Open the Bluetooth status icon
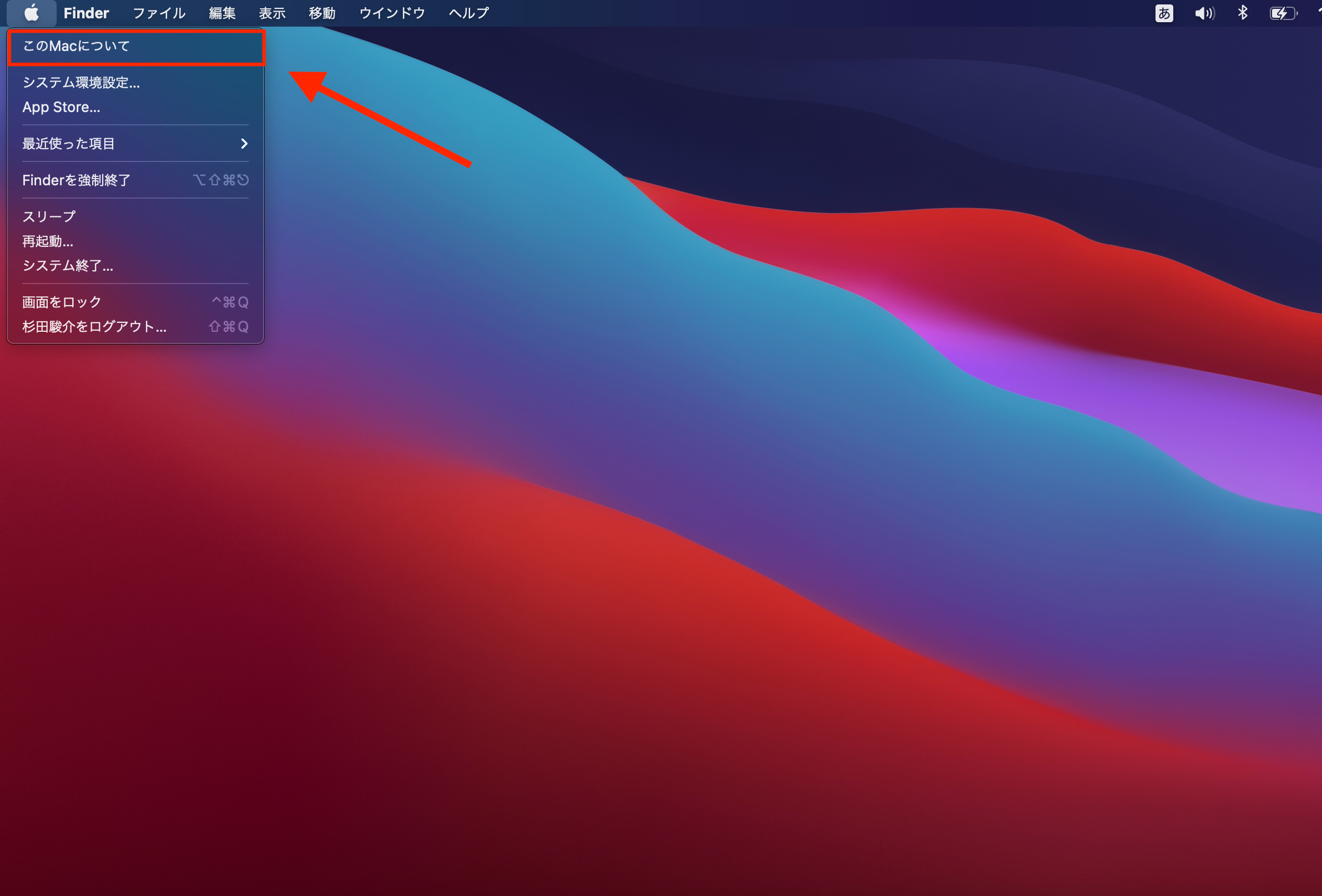The height and width of the screenshot is (896, 1322). coord(1243,13)
